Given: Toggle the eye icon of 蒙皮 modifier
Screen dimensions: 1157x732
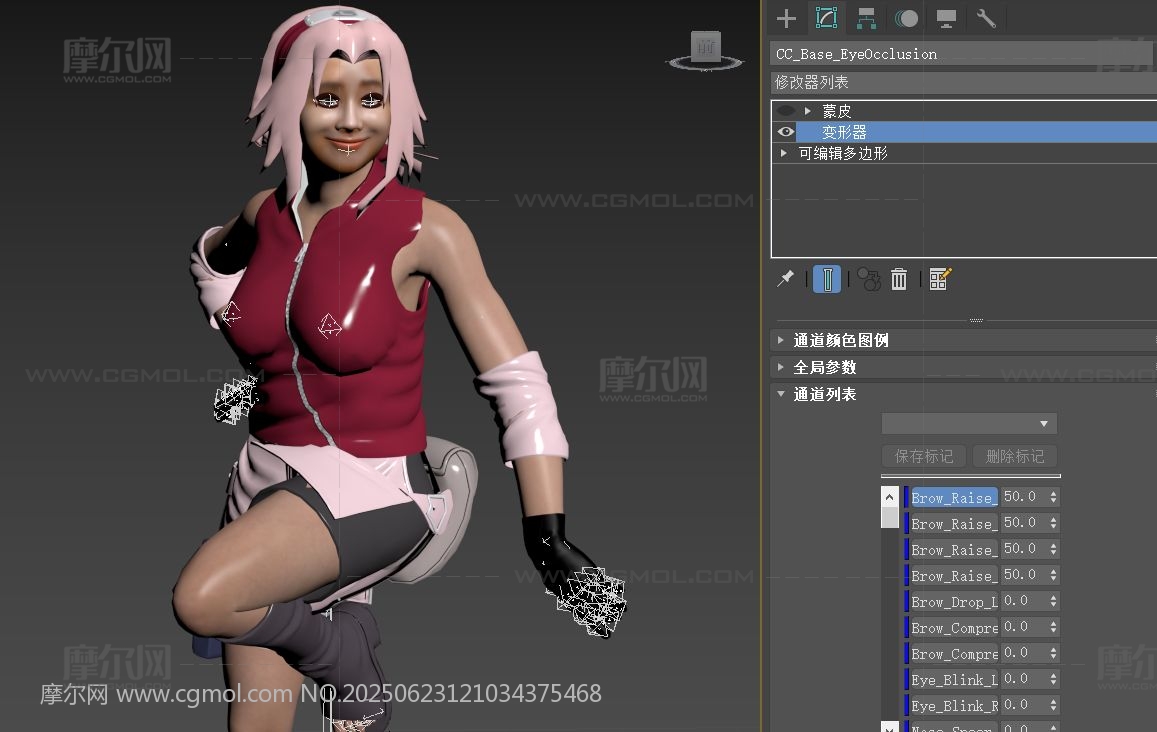Looking at the screenshot, I should tap(786, 111).
